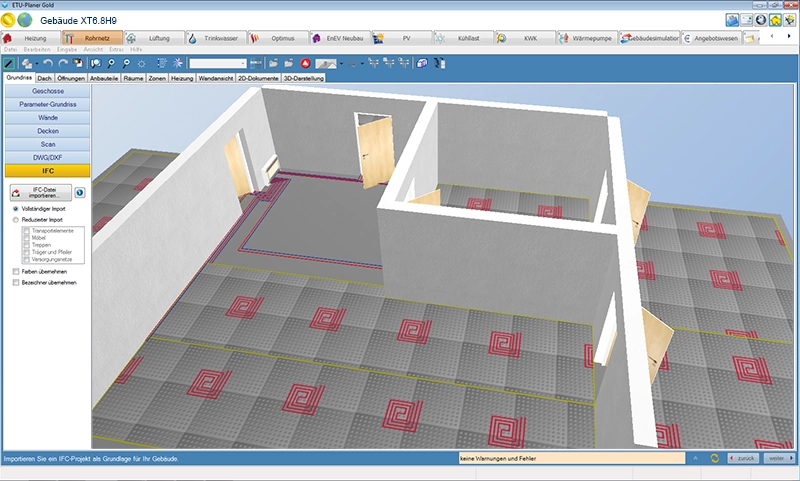Select the Vollständiger Import radio option
The height and width of the screenshot is (481, 800).
(15, 208)
